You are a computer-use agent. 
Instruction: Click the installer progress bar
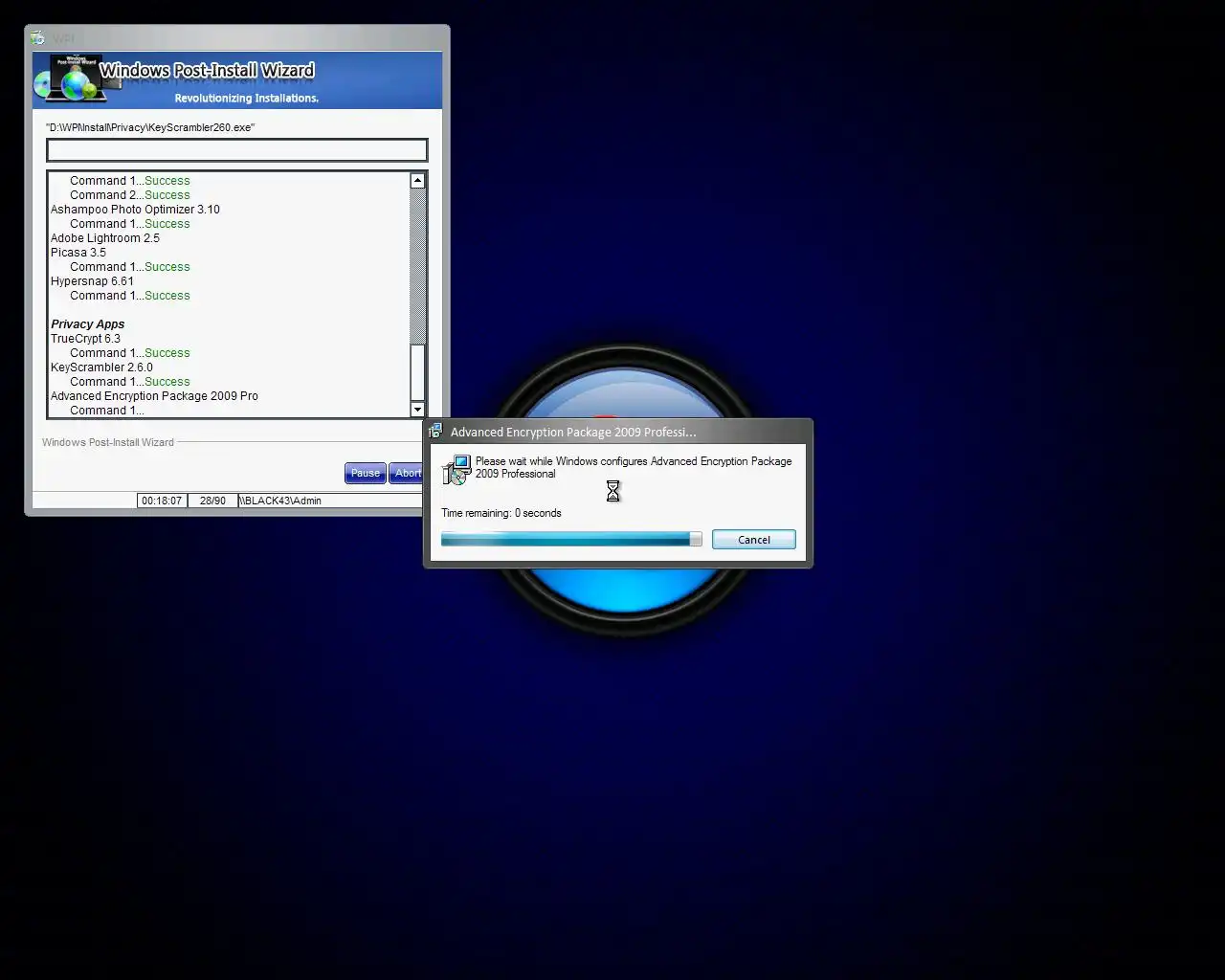click(571, 540)
